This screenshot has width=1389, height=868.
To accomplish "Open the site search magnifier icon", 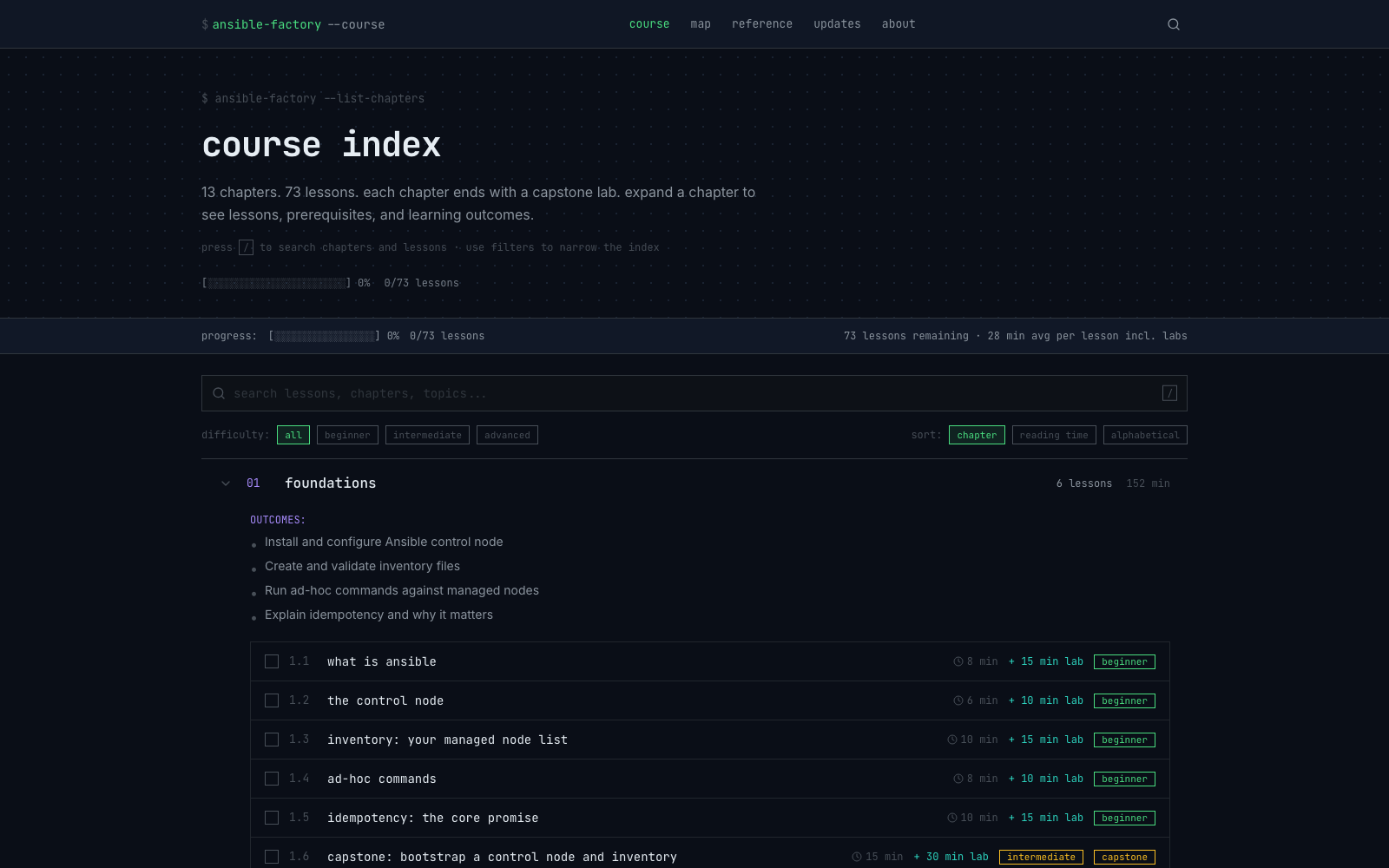I will point(1174,24).
